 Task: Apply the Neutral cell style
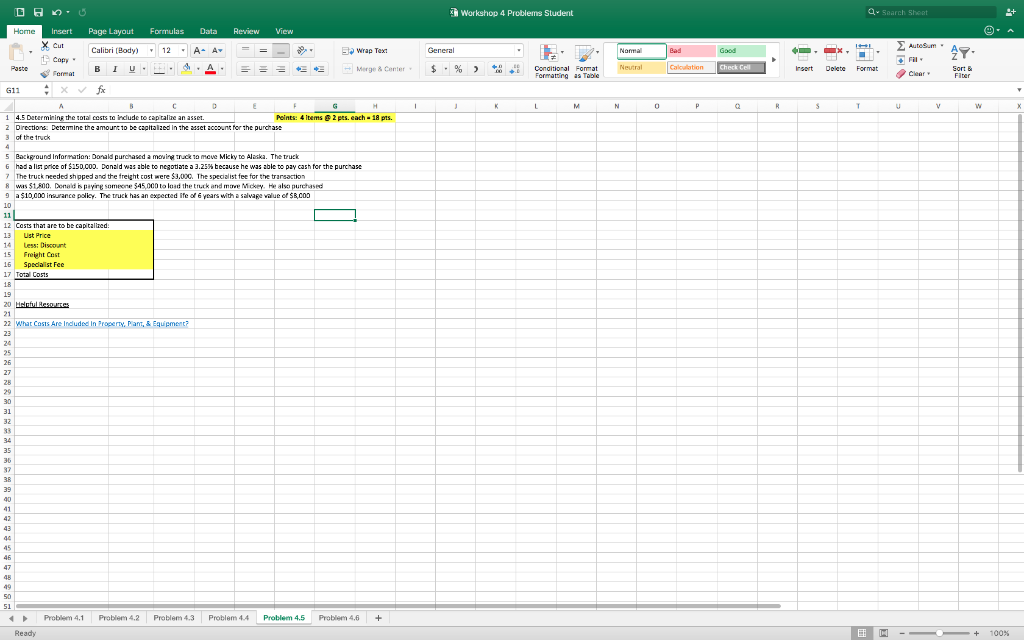(x=641, y=67)
